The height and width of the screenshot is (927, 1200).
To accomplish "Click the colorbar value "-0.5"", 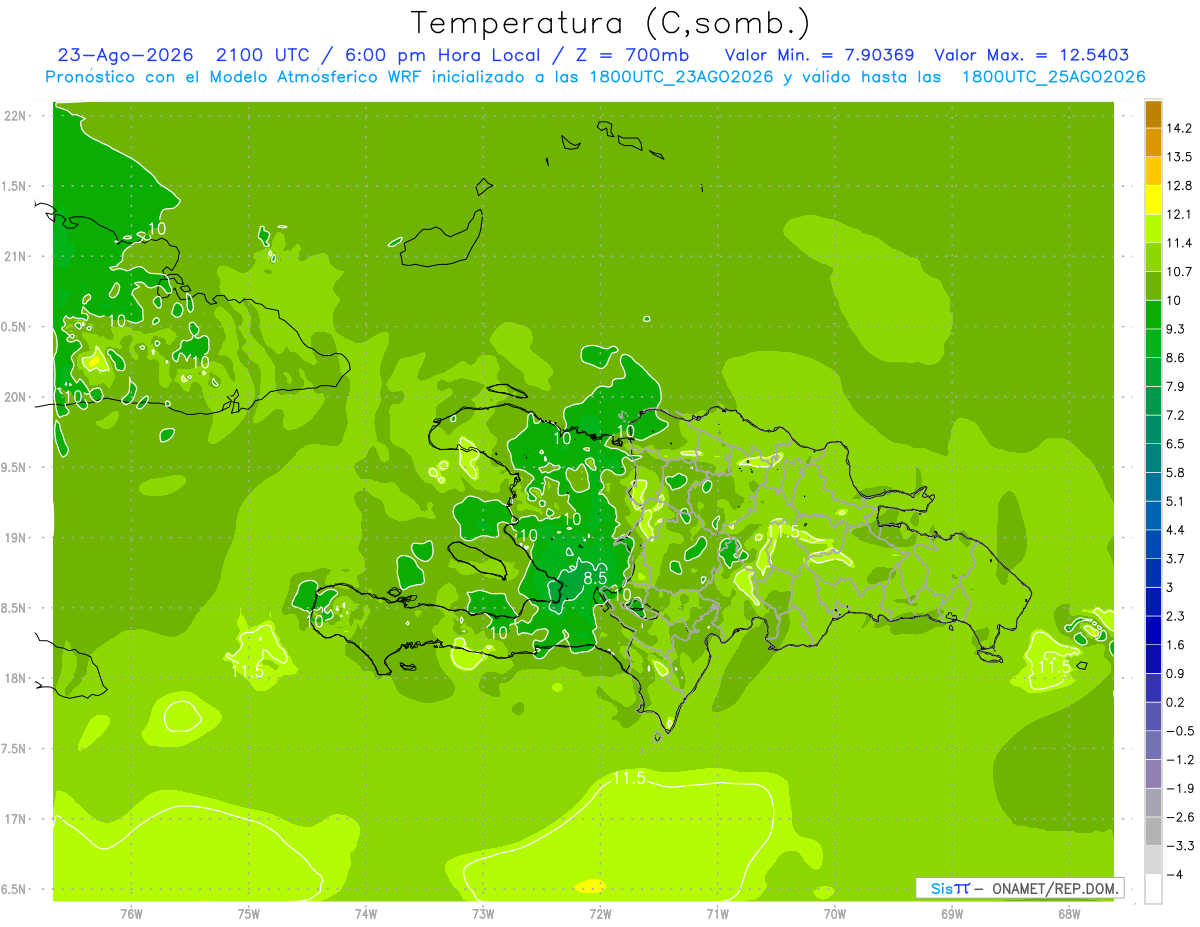I will pos(1180,731).
